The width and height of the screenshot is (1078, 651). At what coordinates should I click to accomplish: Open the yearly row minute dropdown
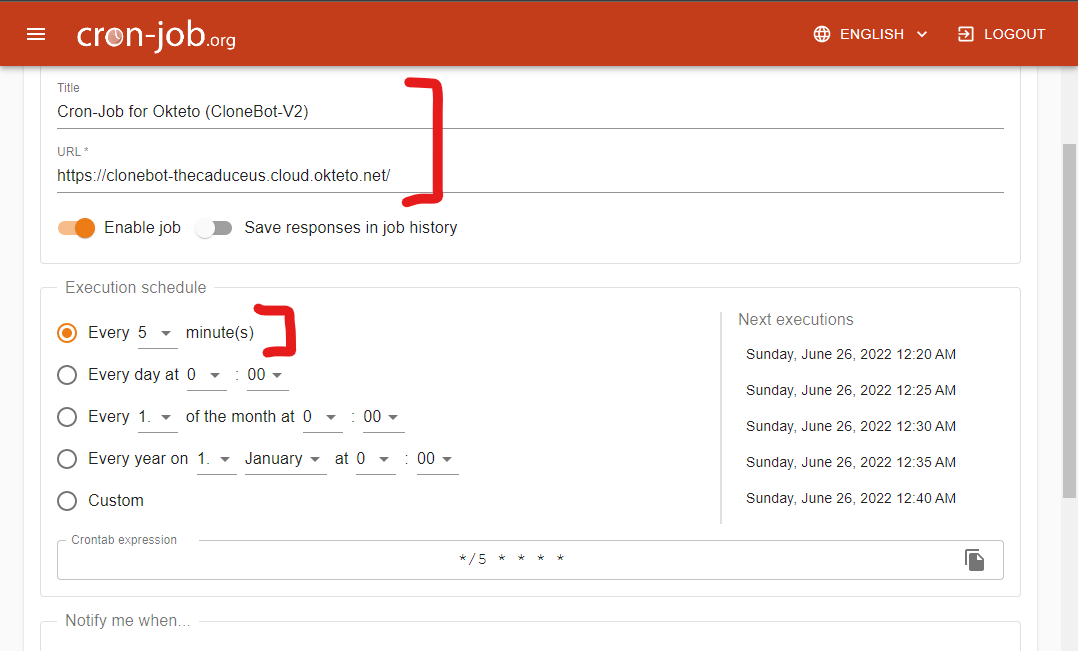coord(437,459)
